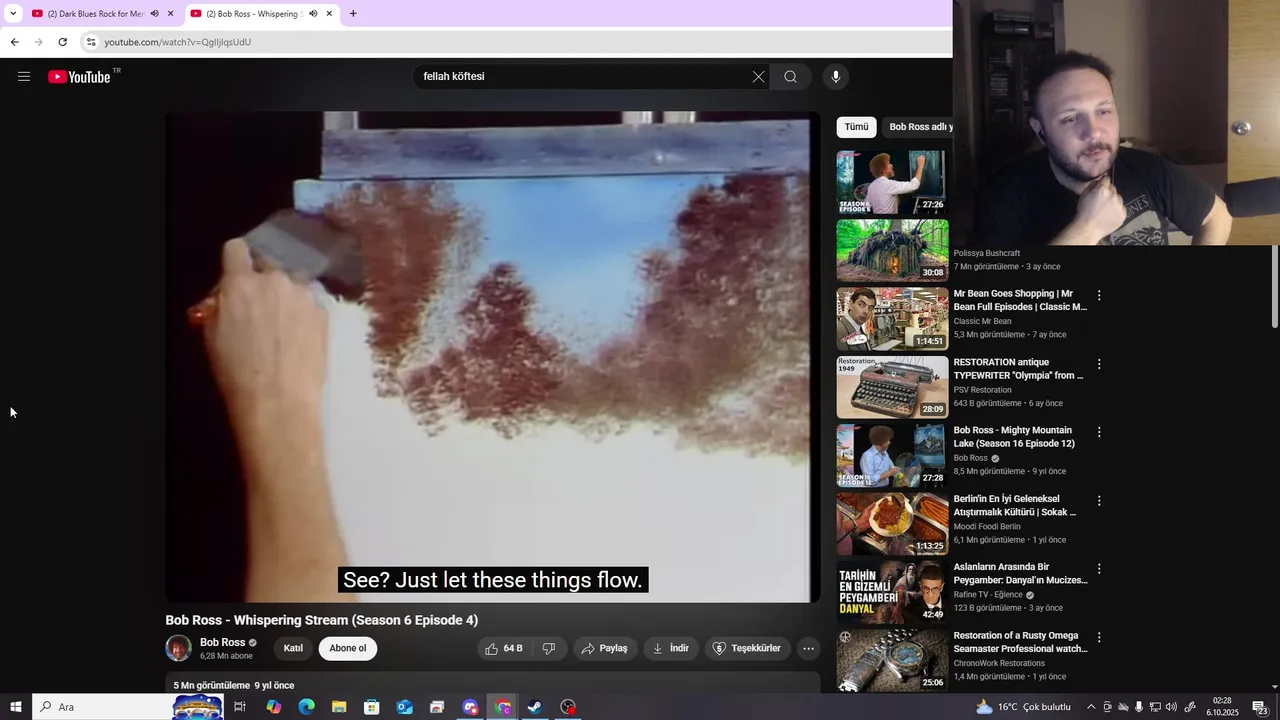The width and height of the screenshot is (1280, 720).
Task: Play the 25:06 rusty Omega watch thumbnail
Action: [x=892, y=659]
